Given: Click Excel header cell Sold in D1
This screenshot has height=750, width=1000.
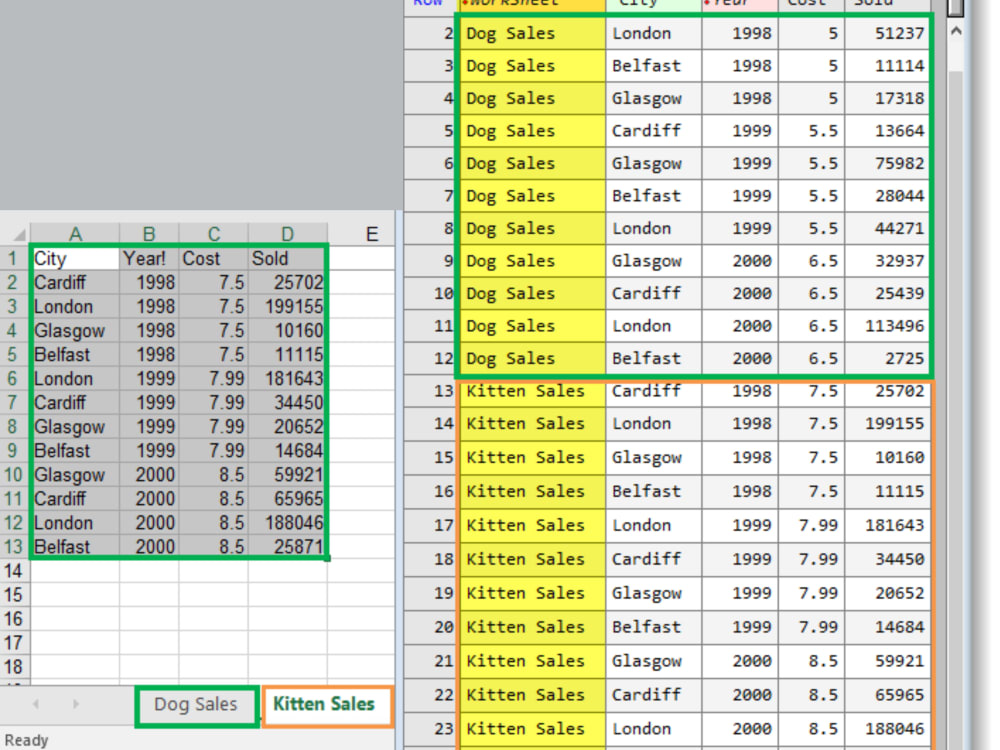Looking at the screenshot, I should 288,258.
